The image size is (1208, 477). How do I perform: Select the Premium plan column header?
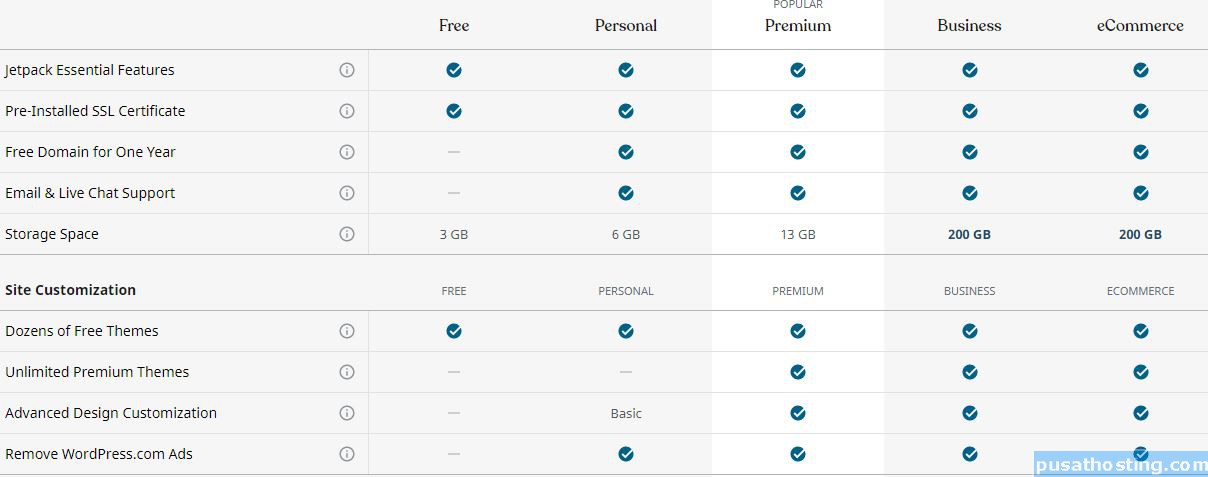pyautogui.click(x=798, y=26)
